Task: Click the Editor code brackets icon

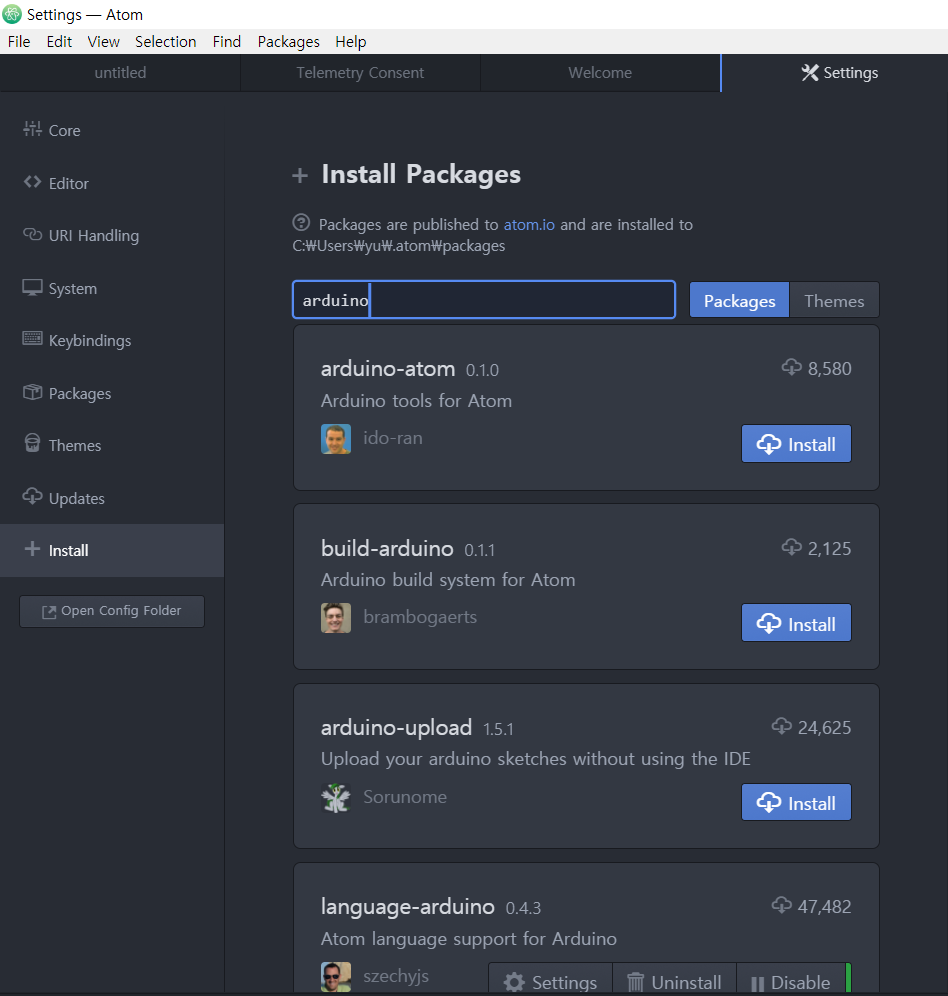Action: pos(32,182)
